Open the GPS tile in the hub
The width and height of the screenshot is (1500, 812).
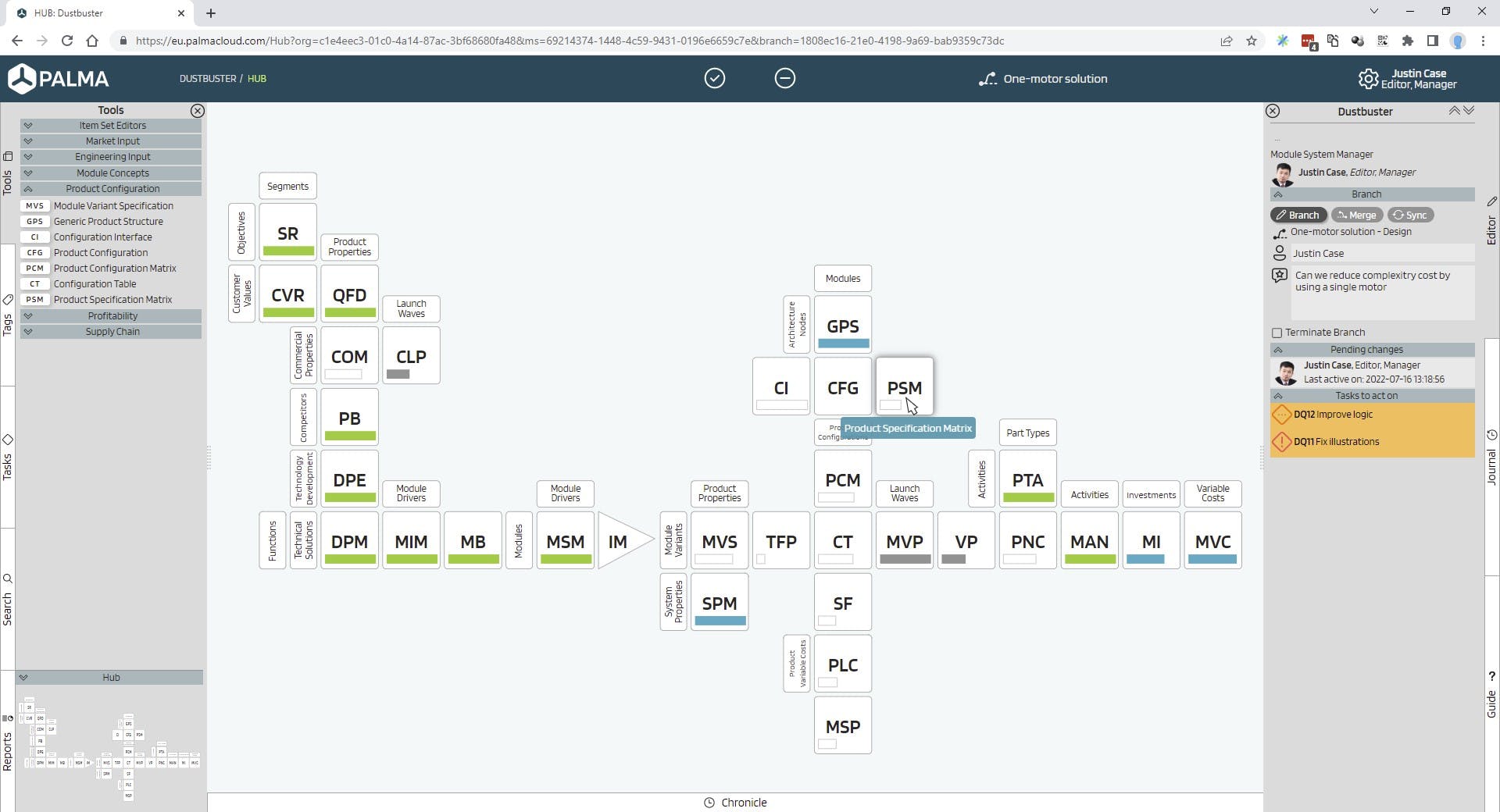coord(842,326)
